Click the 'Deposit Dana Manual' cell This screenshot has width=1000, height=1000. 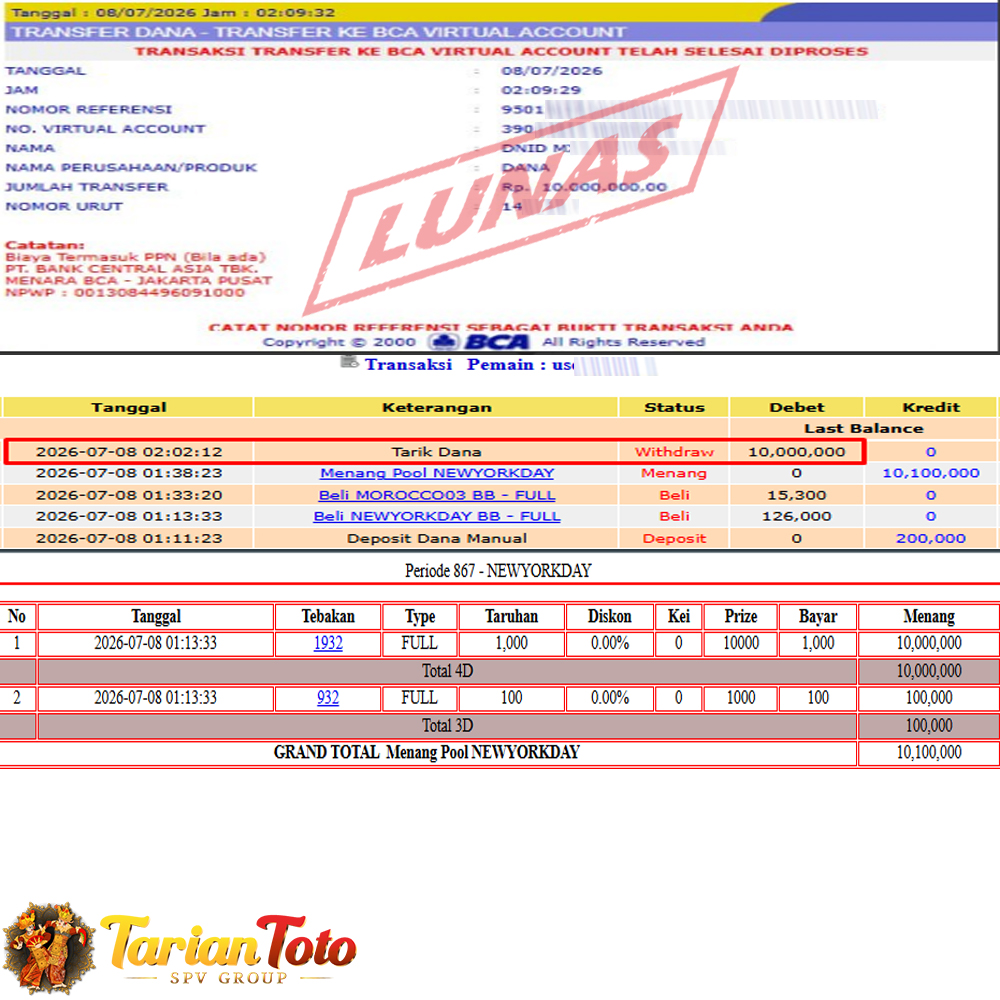pos(437,538)
